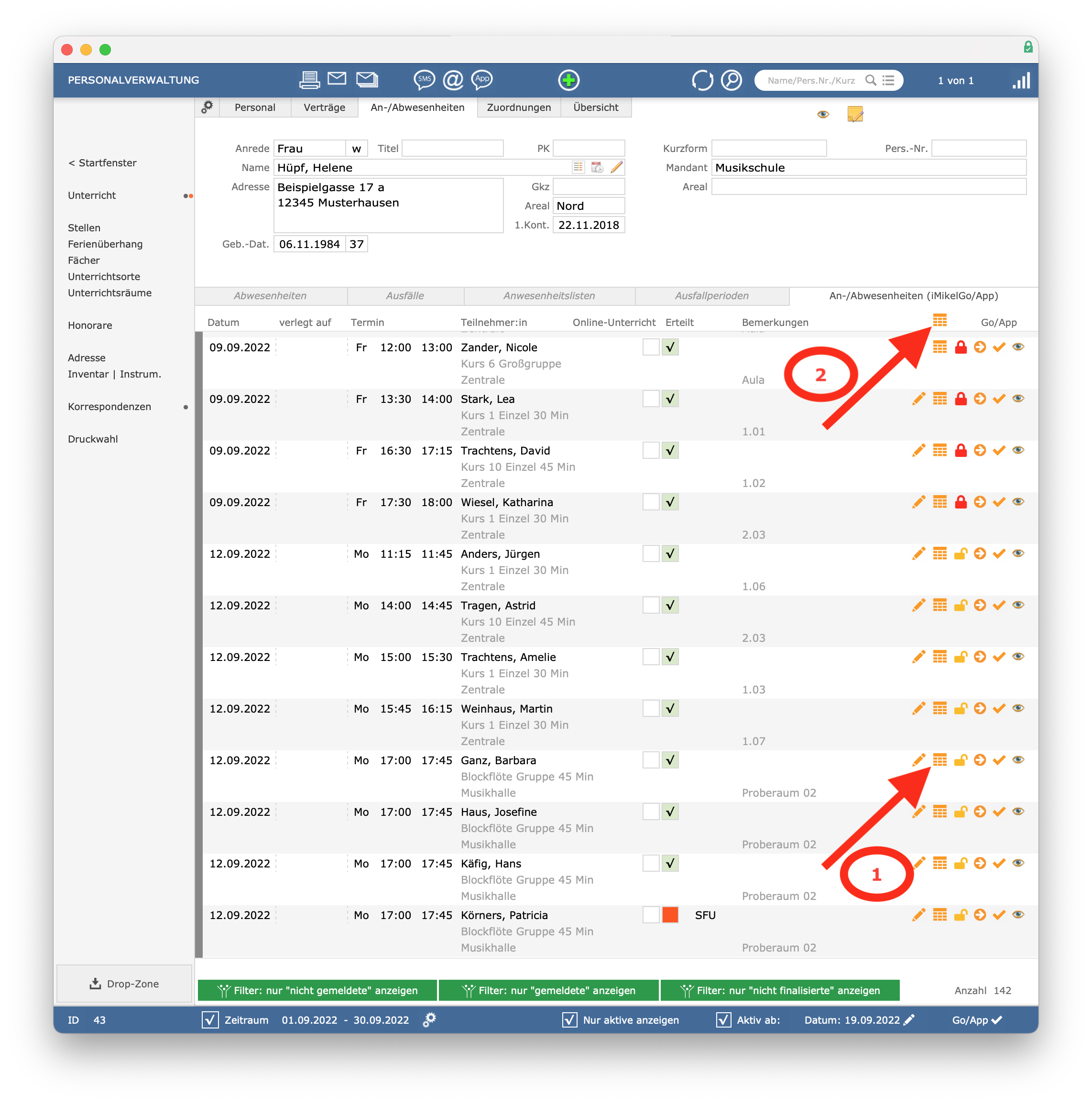Click the orange eye icon above Mandant
This screenshot has width=1092, height=1104.
823,114
